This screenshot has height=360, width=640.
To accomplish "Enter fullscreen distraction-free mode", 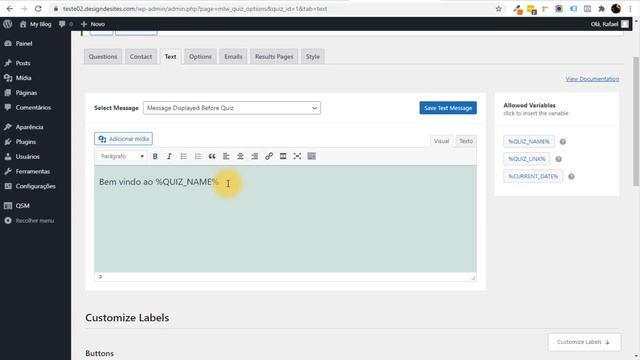I will click(297, 156).
